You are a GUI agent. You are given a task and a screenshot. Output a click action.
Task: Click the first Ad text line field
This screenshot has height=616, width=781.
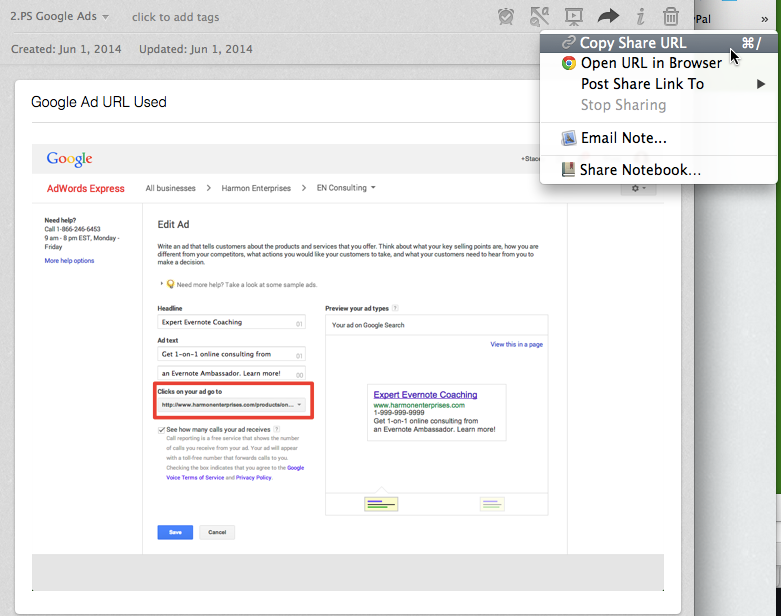coord(231,354)
